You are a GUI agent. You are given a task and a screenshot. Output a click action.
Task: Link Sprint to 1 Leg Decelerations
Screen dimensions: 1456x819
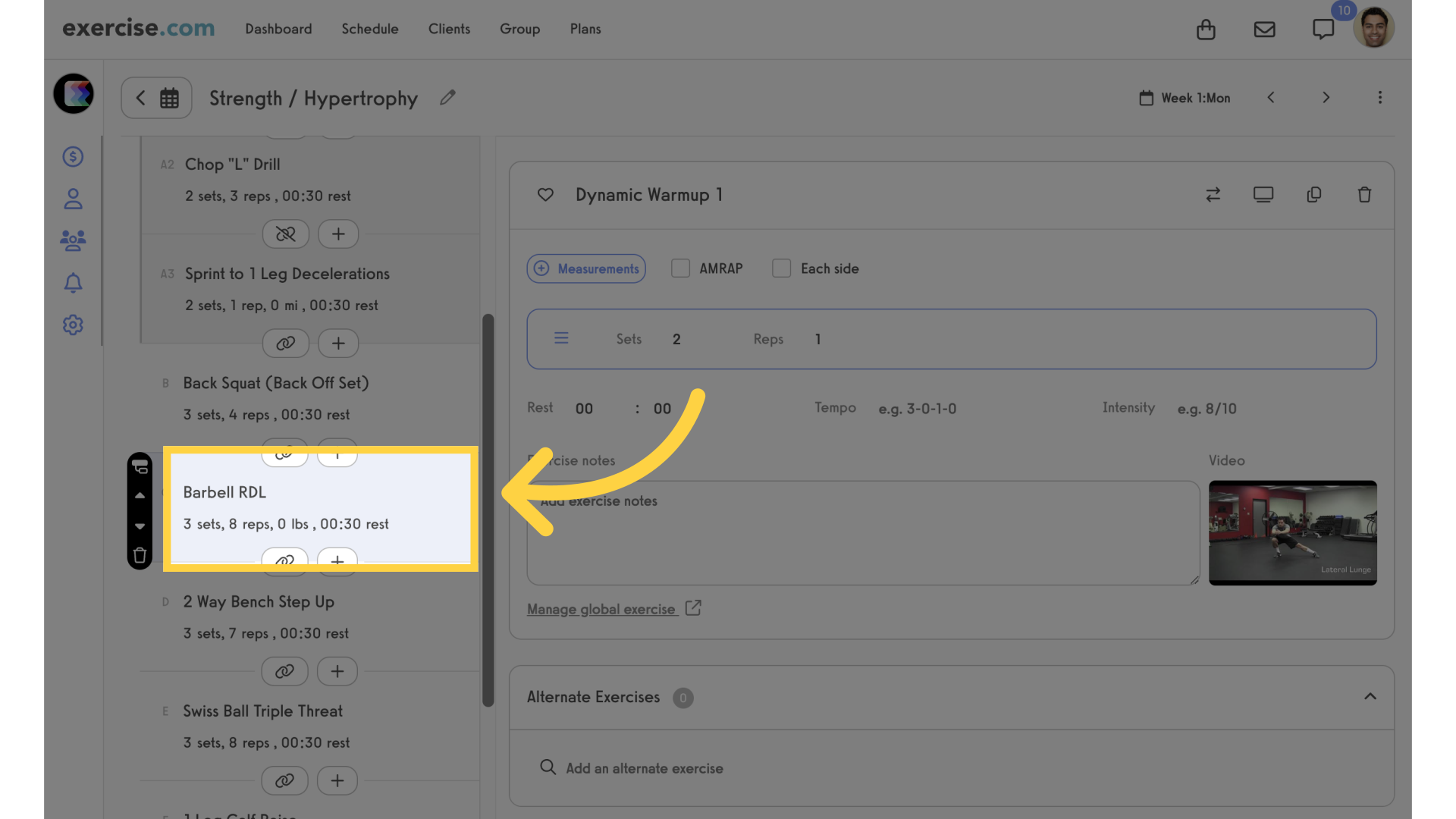[285, 344]
